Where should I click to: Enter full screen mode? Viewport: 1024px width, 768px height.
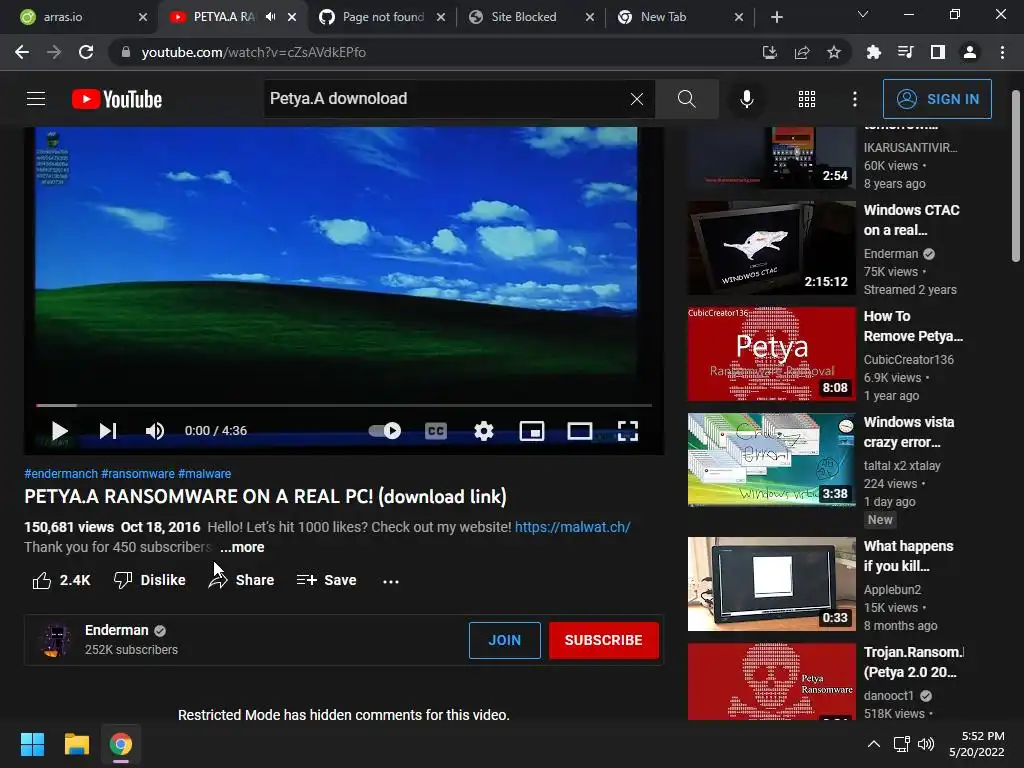[628, 431]
